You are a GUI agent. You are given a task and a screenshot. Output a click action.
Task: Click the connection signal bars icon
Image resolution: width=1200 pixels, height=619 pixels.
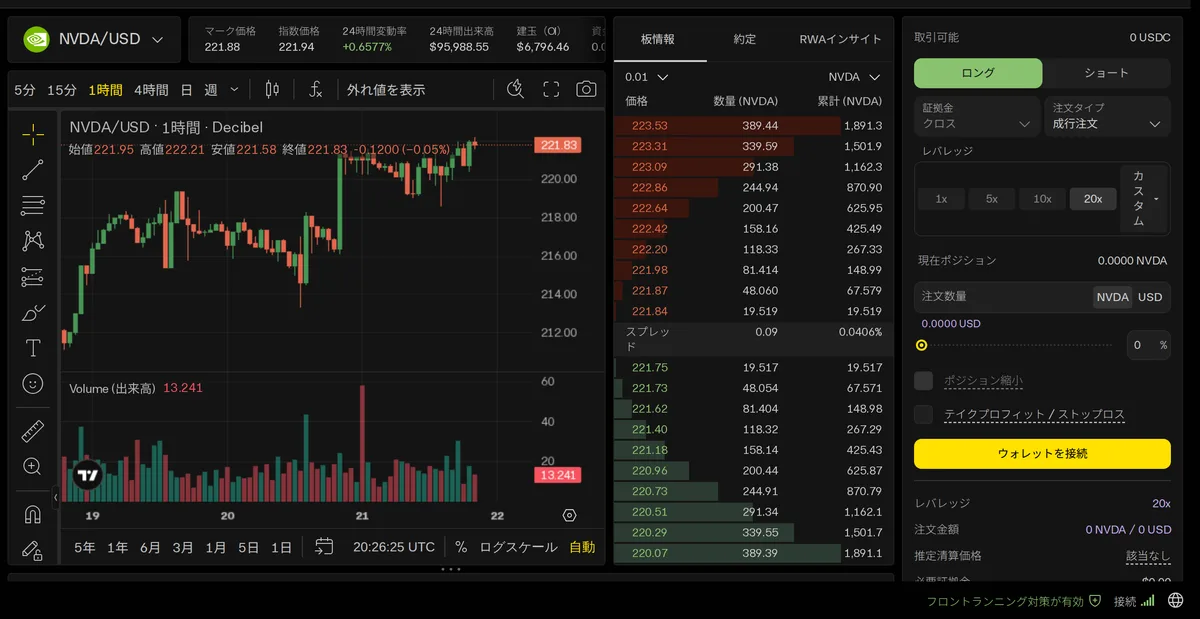point(1148,601)
